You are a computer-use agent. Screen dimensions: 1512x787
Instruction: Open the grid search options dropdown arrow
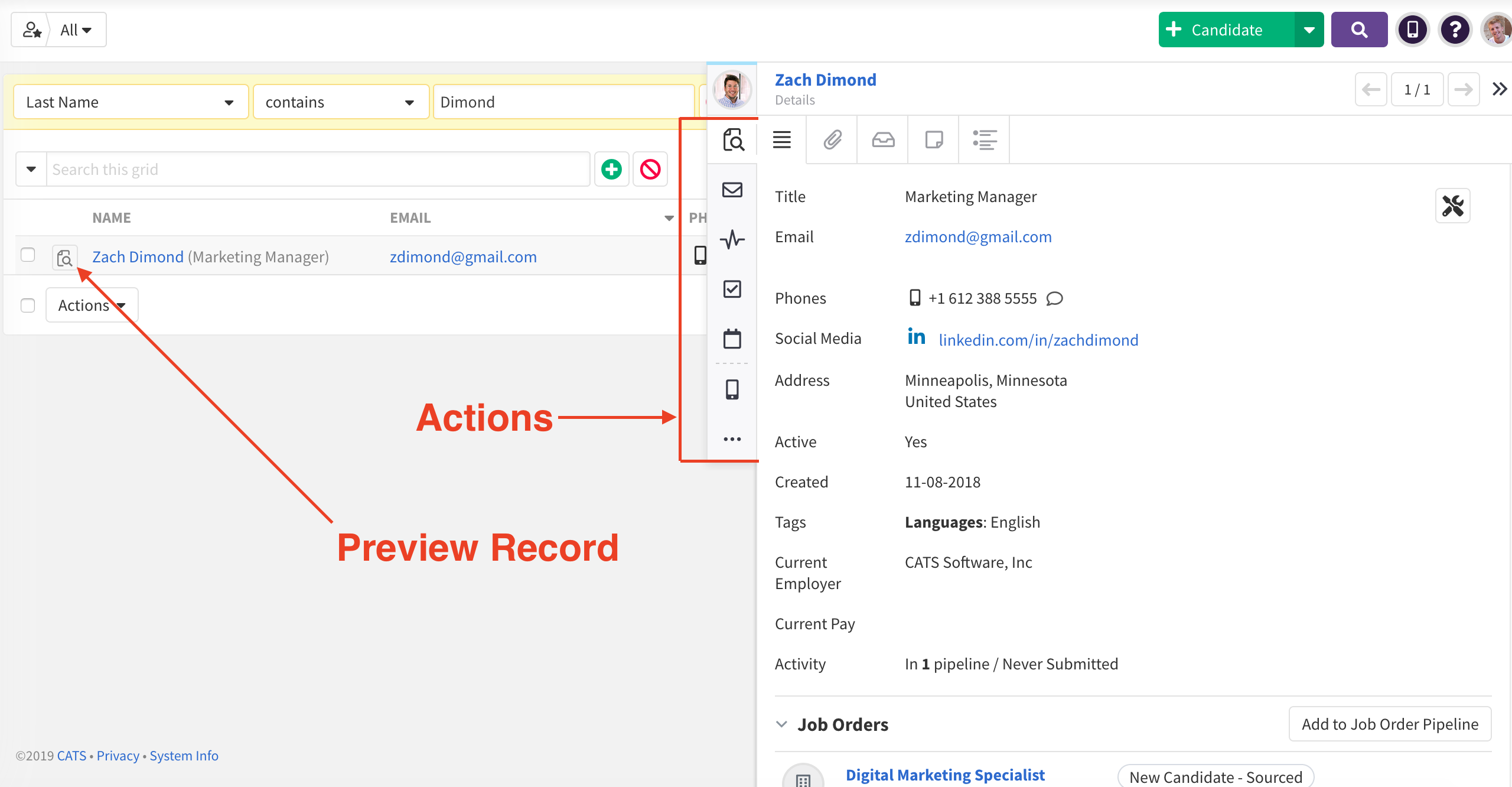tap(31, 170)
